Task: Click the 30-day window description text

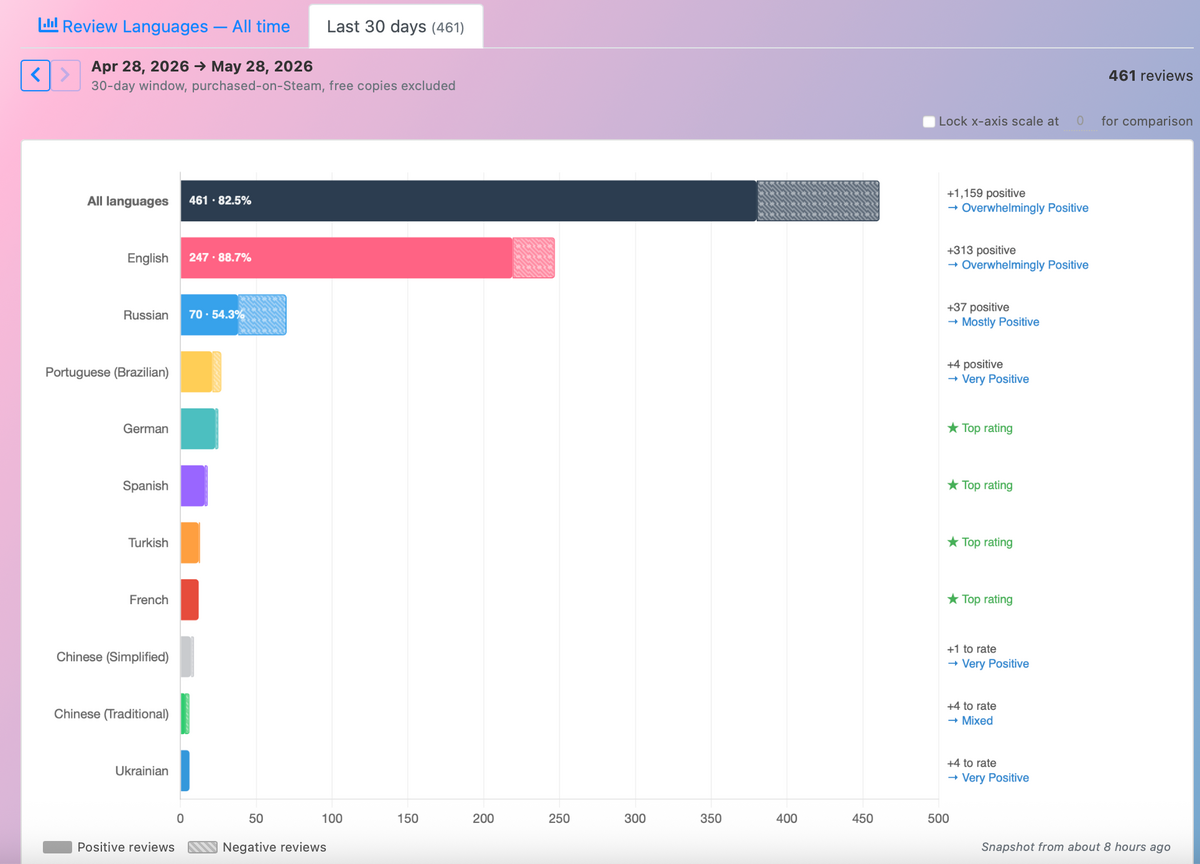Action: (273, 86)
